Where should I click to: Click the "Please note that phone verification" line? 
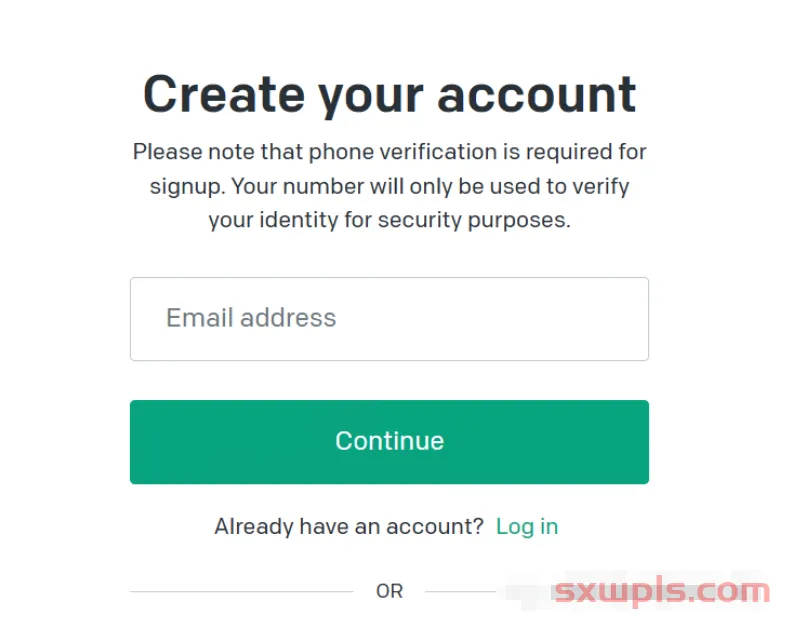point(389,152)
